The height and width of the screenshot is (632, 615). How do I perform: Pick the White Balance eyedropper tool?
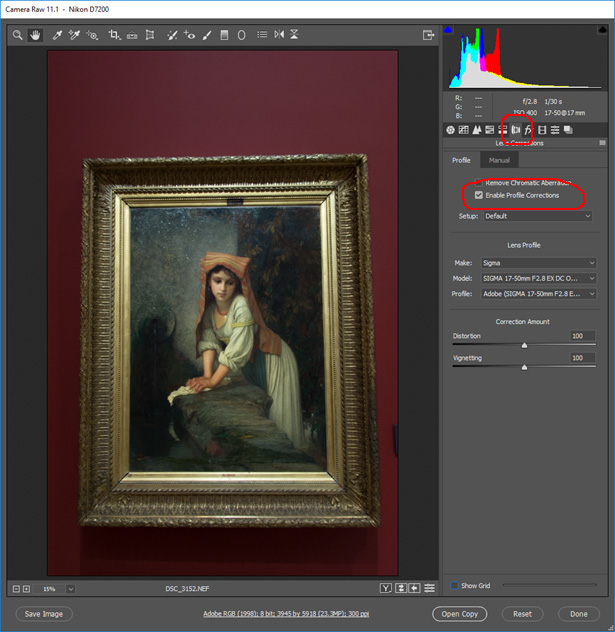58,35
